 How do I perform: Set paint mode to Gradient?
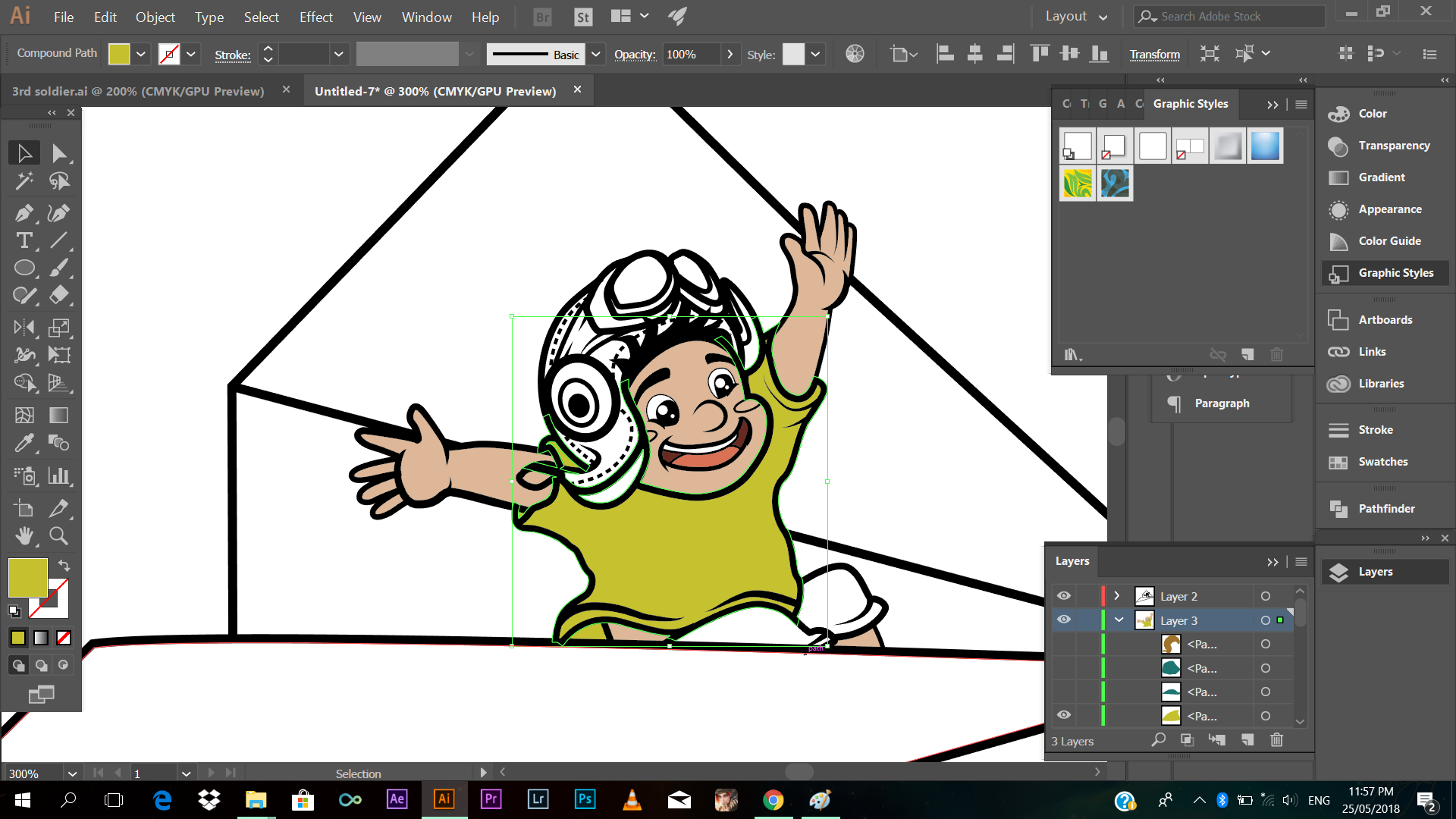point(41,638)
